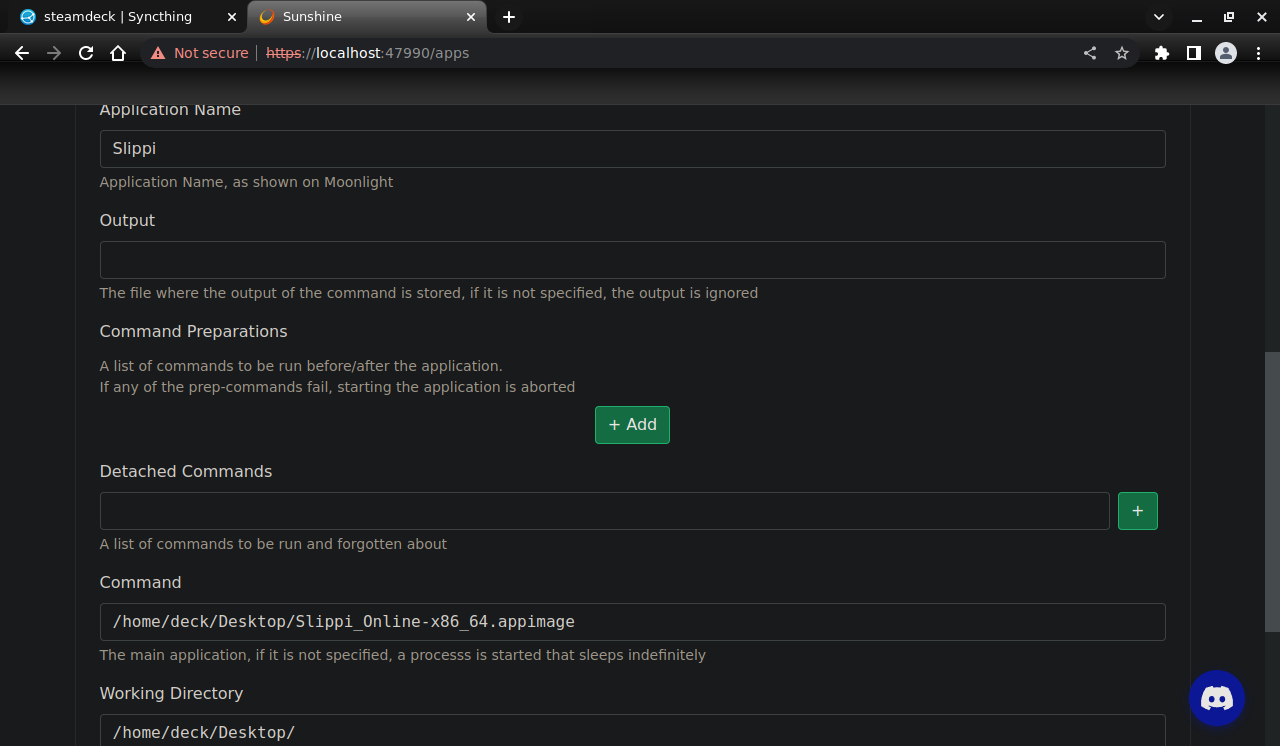
Task: Select the Command Preparations heading
Action: point(193,331)
